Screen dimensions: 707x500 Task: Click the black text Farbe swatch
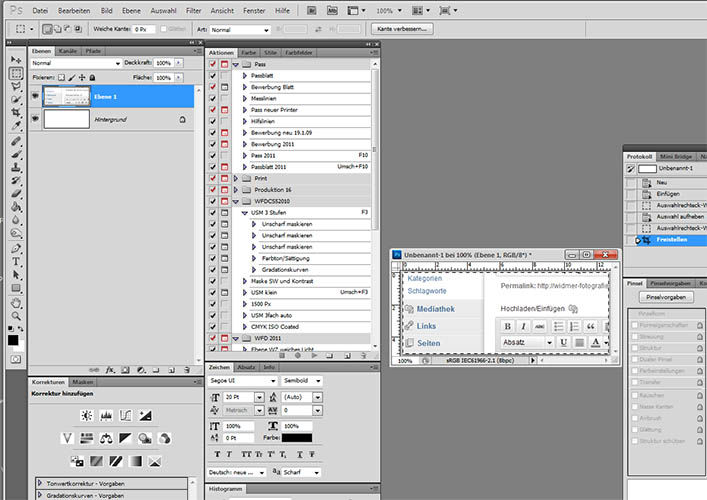coord(296,437)
